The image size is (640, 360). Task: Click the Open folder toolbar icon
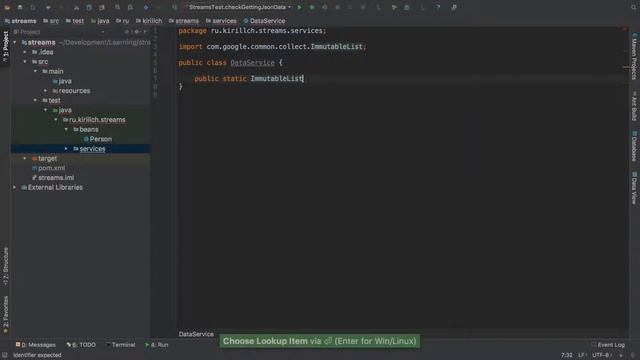tap(7, 7)
